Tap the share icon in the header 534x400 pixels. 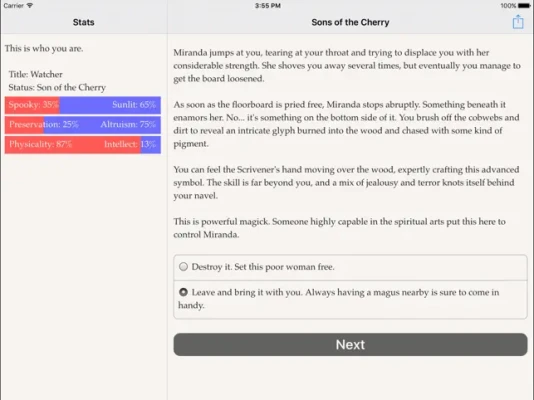pos(518,22)
